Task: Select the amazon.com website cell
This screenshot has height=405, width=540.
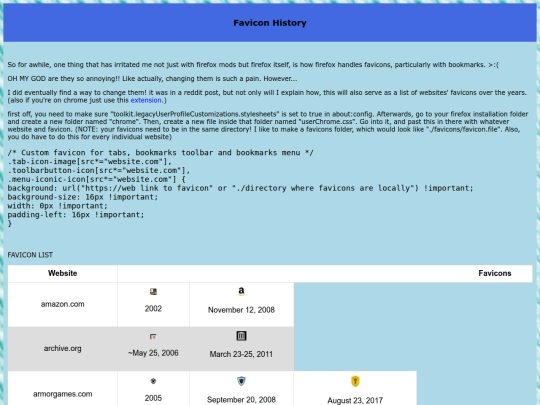Action: (63, 304)
